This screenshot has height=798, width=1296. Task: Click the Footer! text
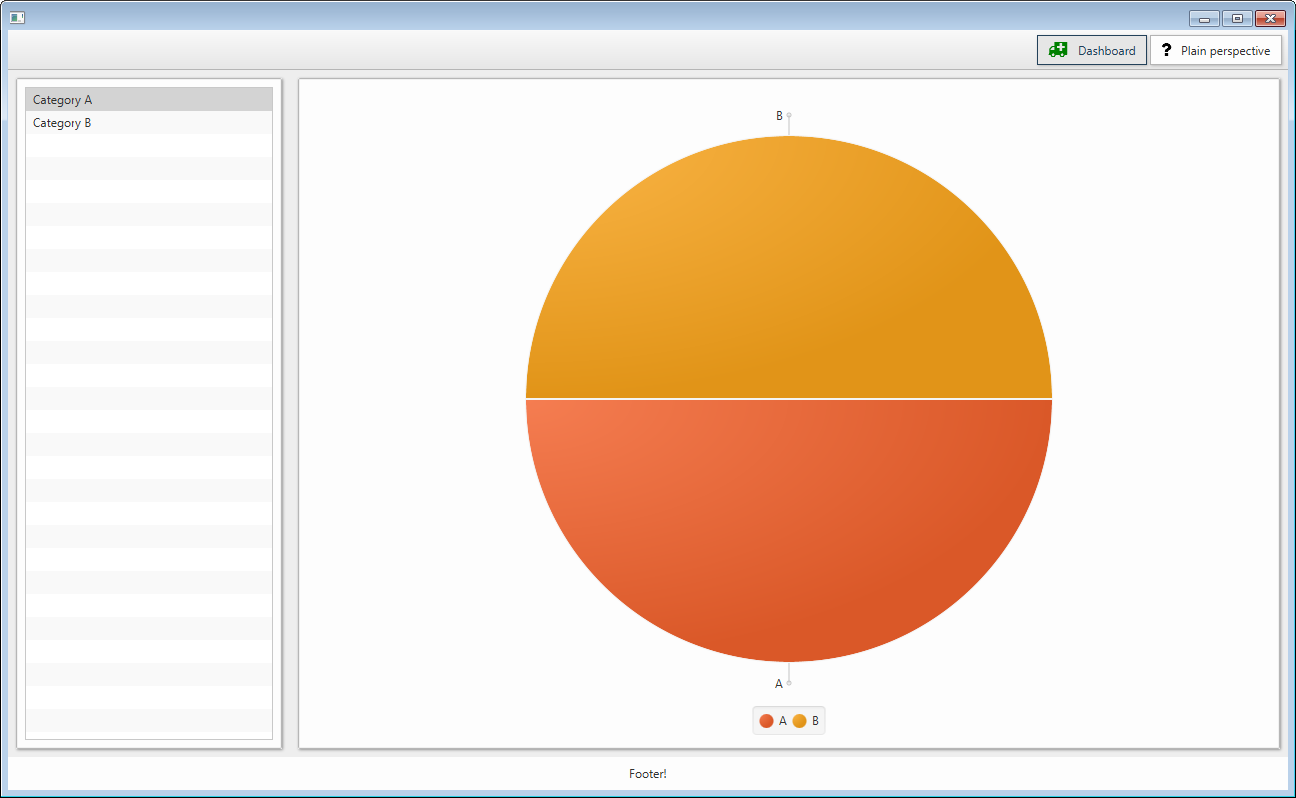click(648, 774)
